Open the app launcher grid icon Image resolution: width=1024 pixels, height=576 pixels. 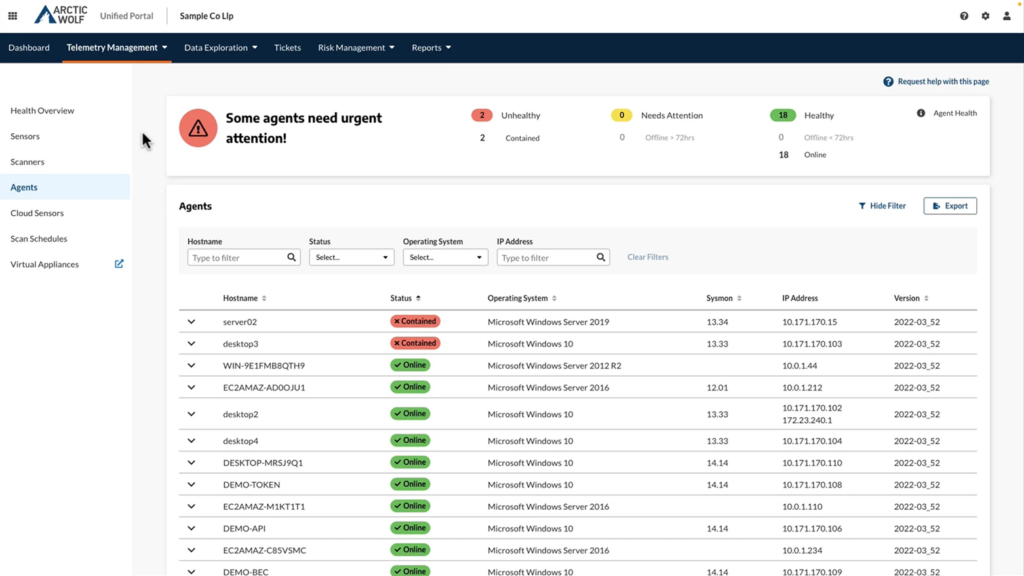(12, 15)
